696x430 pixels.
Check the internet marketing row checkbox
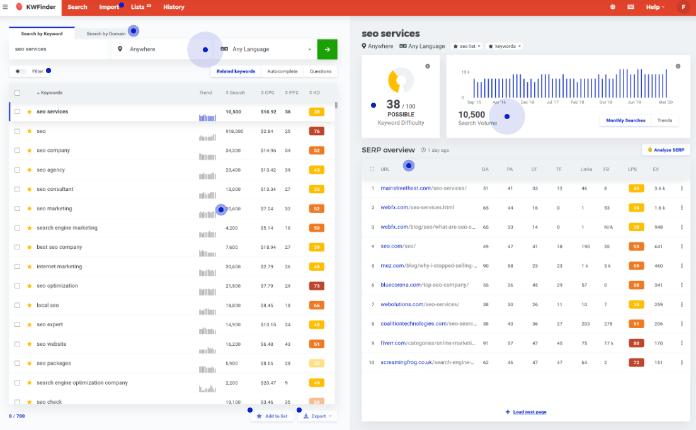tap(17, 267)
